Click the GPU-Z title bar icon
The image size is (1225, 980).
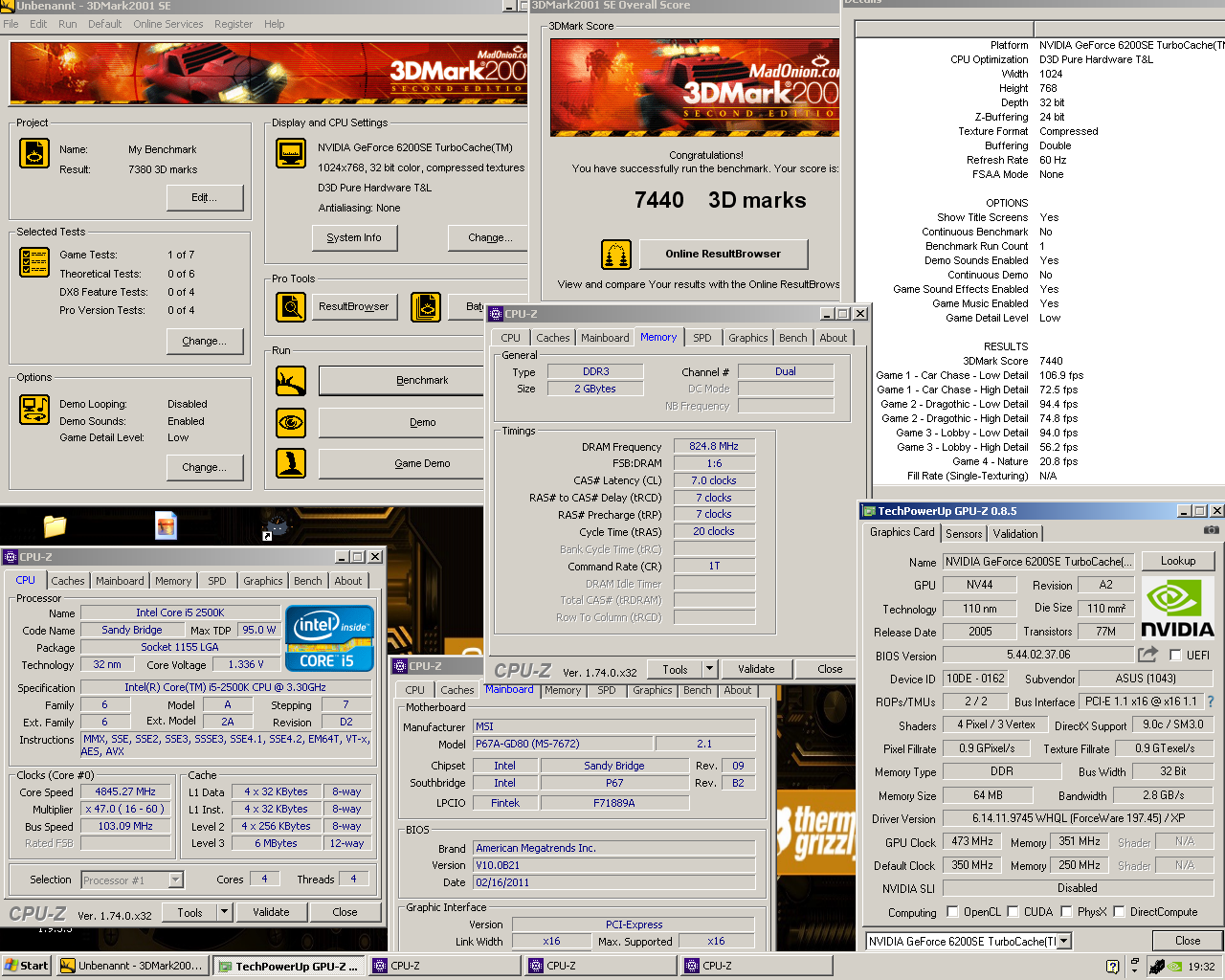click(x=869, y=511)
